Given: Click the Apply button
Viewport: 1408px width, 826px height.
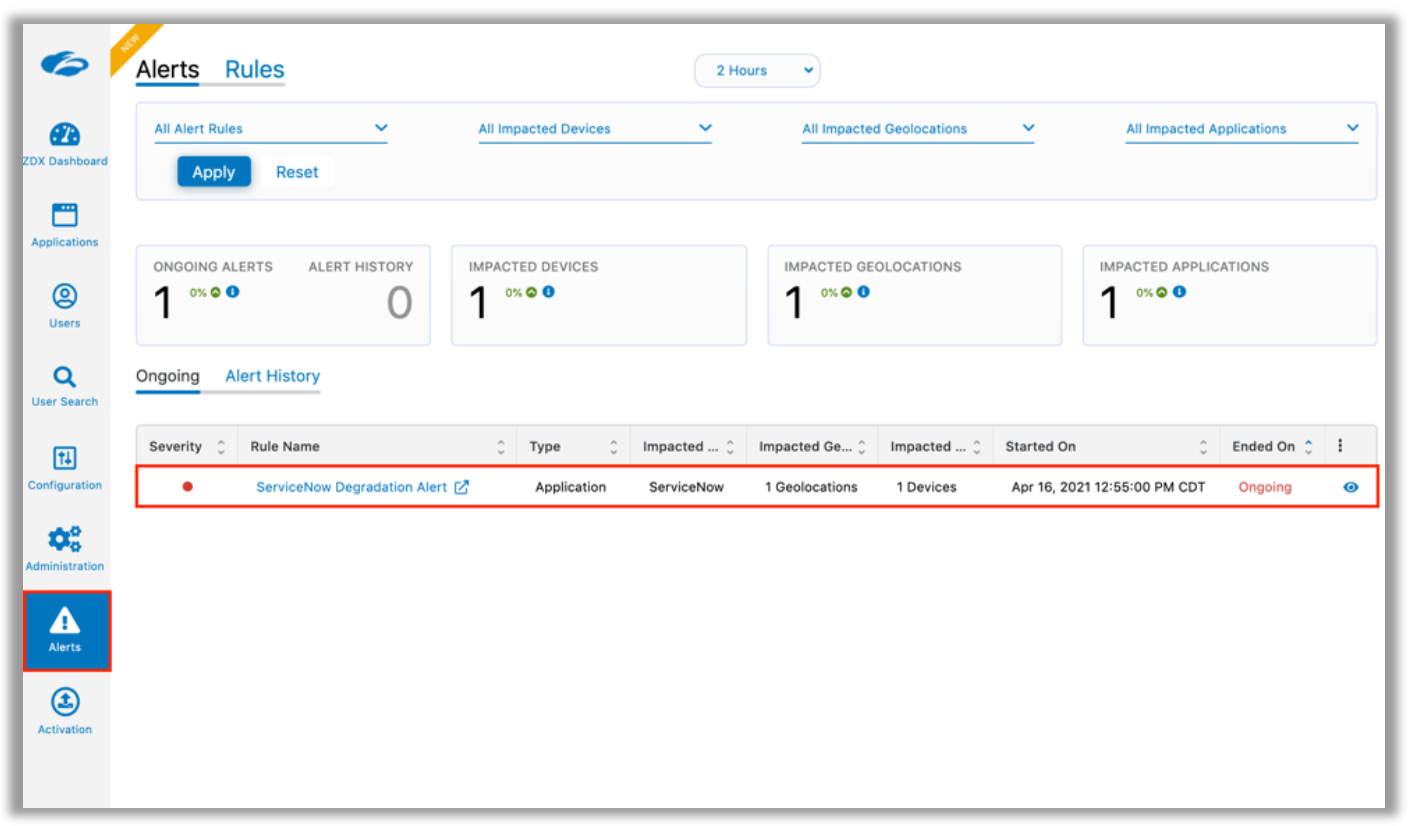Looking at the screenshot, I should tap(213, 172).
